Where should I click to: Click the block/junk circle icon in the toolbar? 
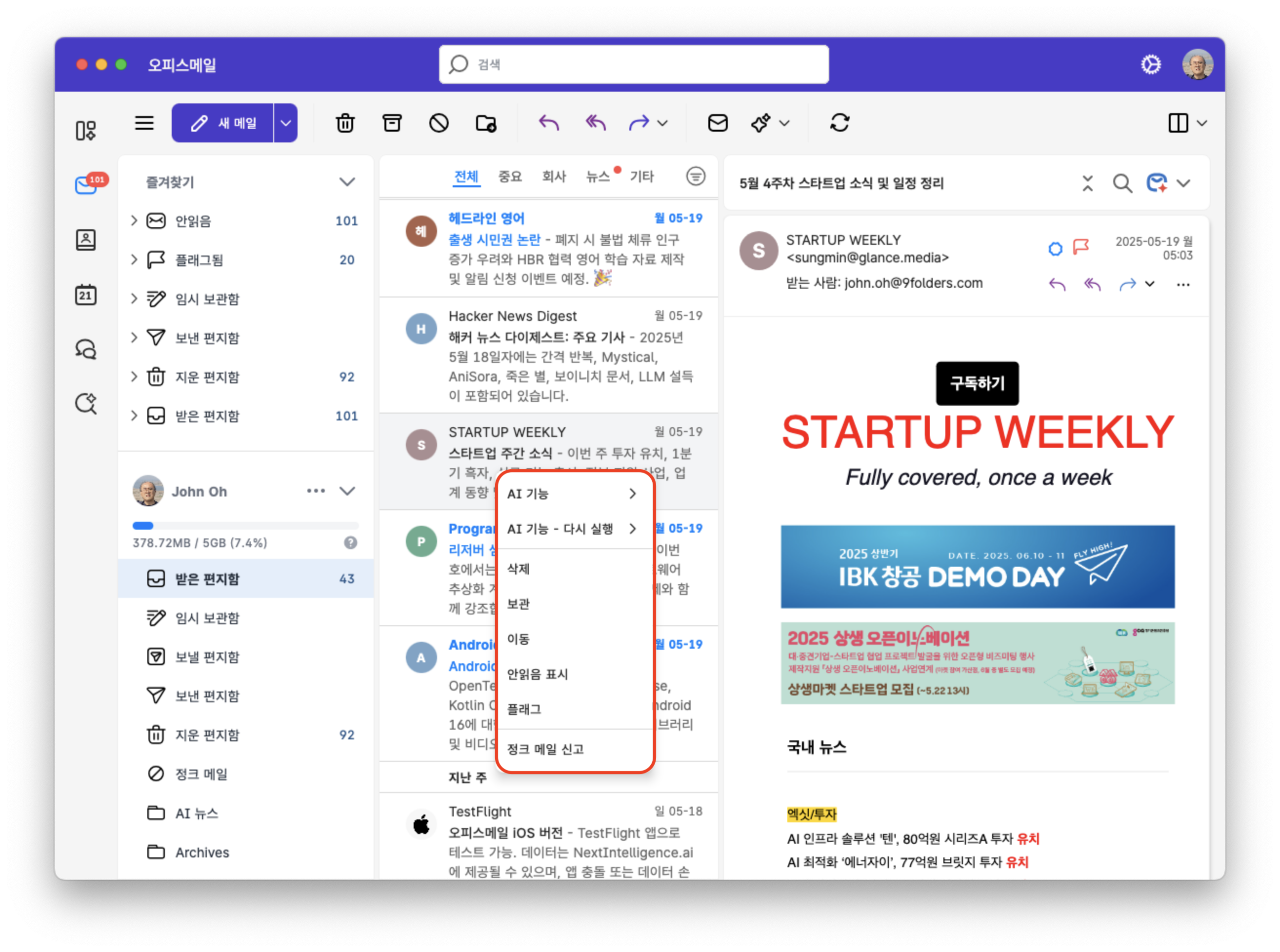(439, 123)
